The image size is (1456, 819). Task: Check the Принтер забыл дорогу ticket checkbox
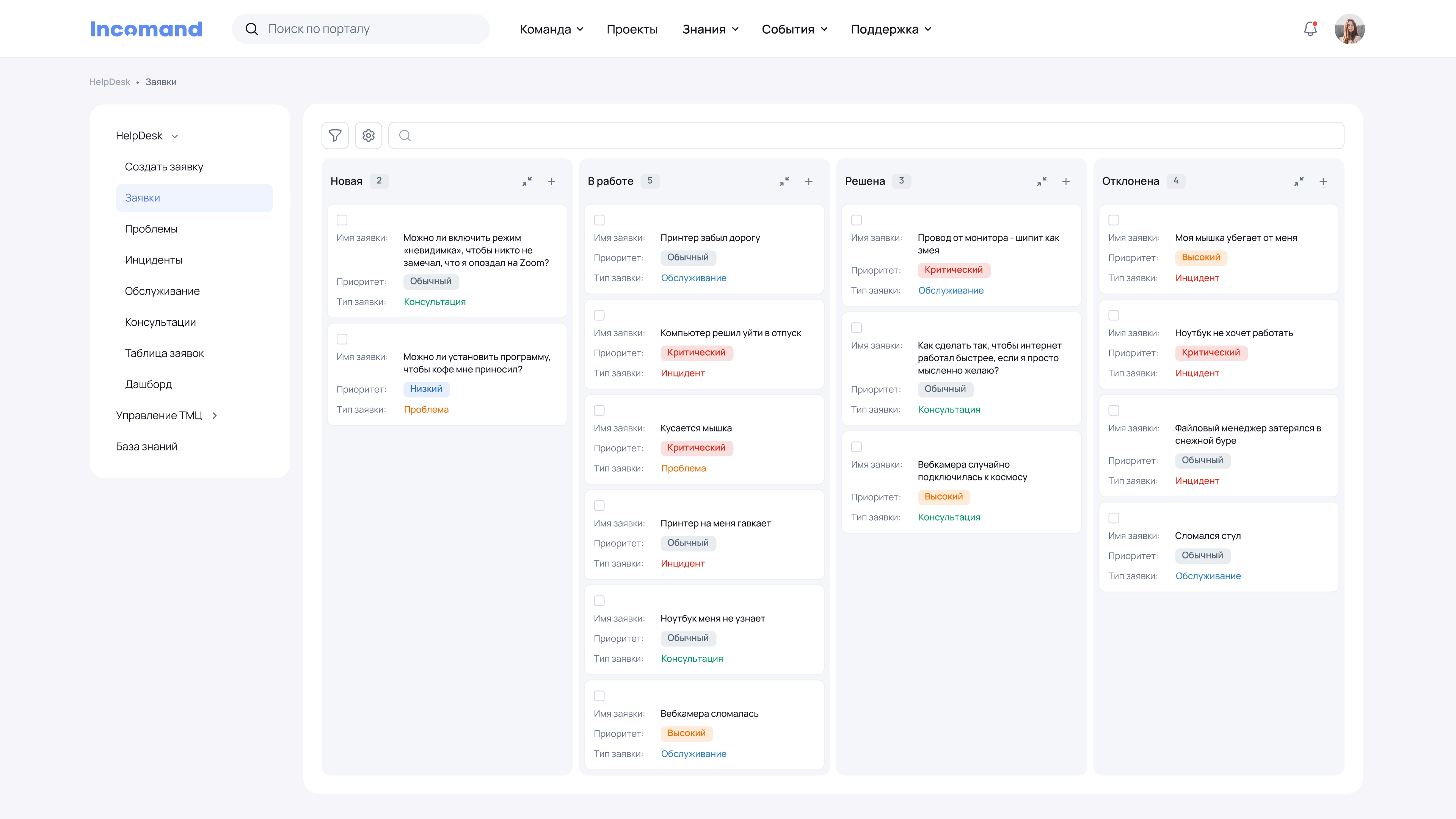point(599,220)
